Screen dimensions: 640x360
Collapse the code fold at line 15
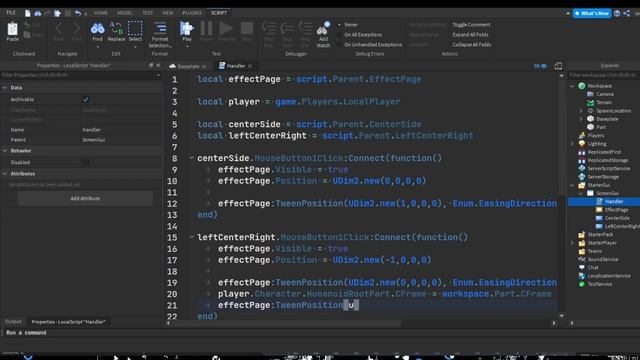coord(191,237)
